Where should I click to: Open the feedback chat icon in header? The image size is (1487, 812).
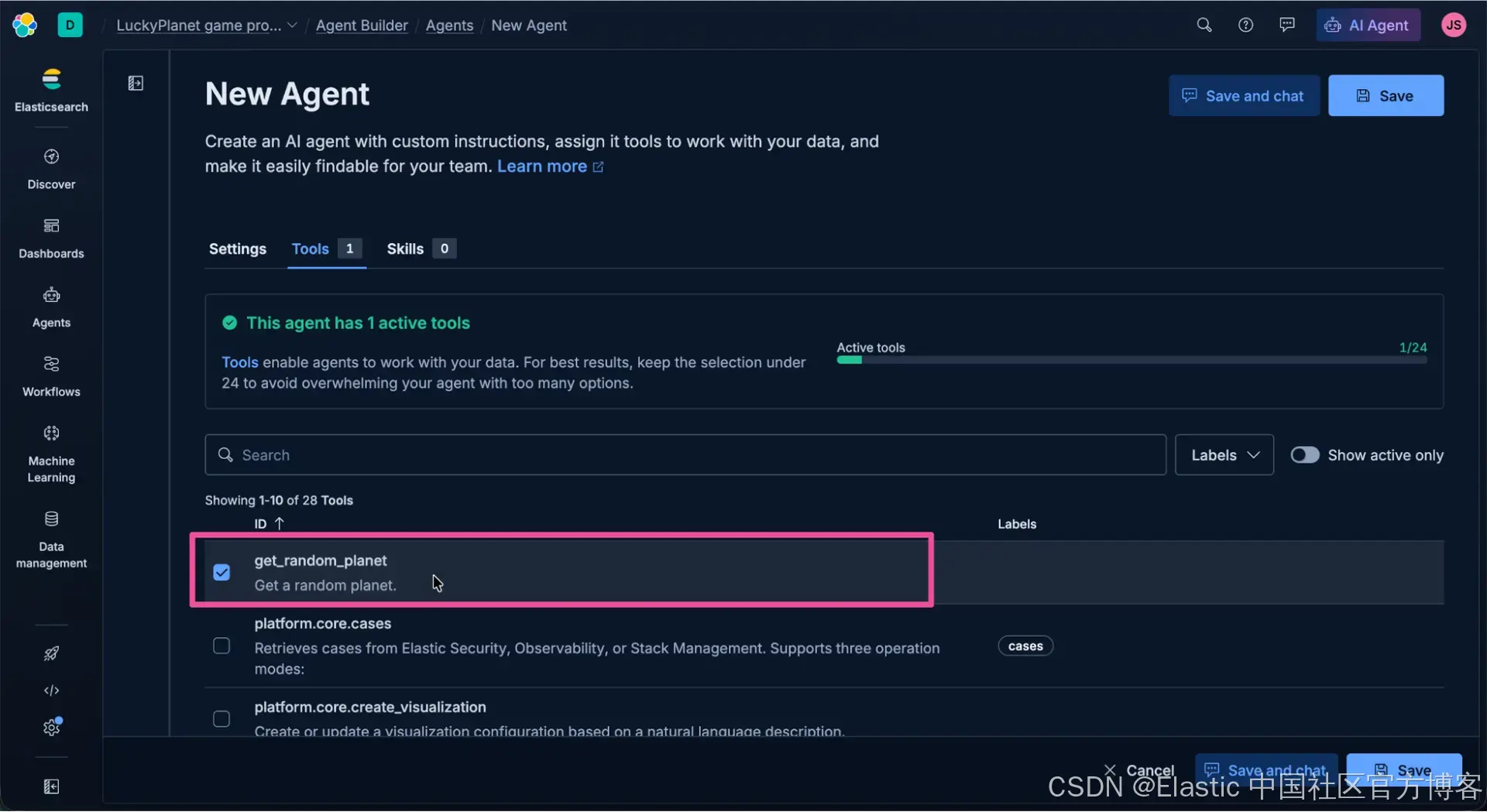(1286, 25)
